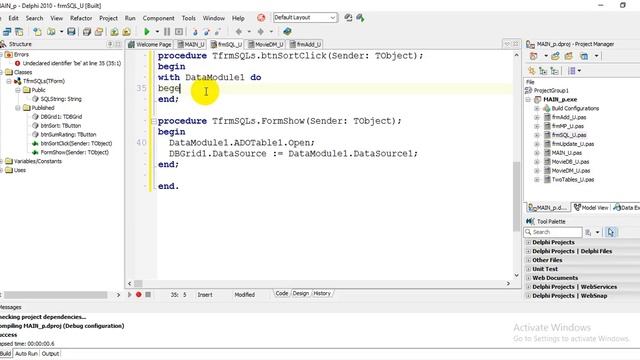640x360 pixels.
Task: Select btnSortClick procedure in Structure
Action: pyautogui.click(x=76, y=143)
